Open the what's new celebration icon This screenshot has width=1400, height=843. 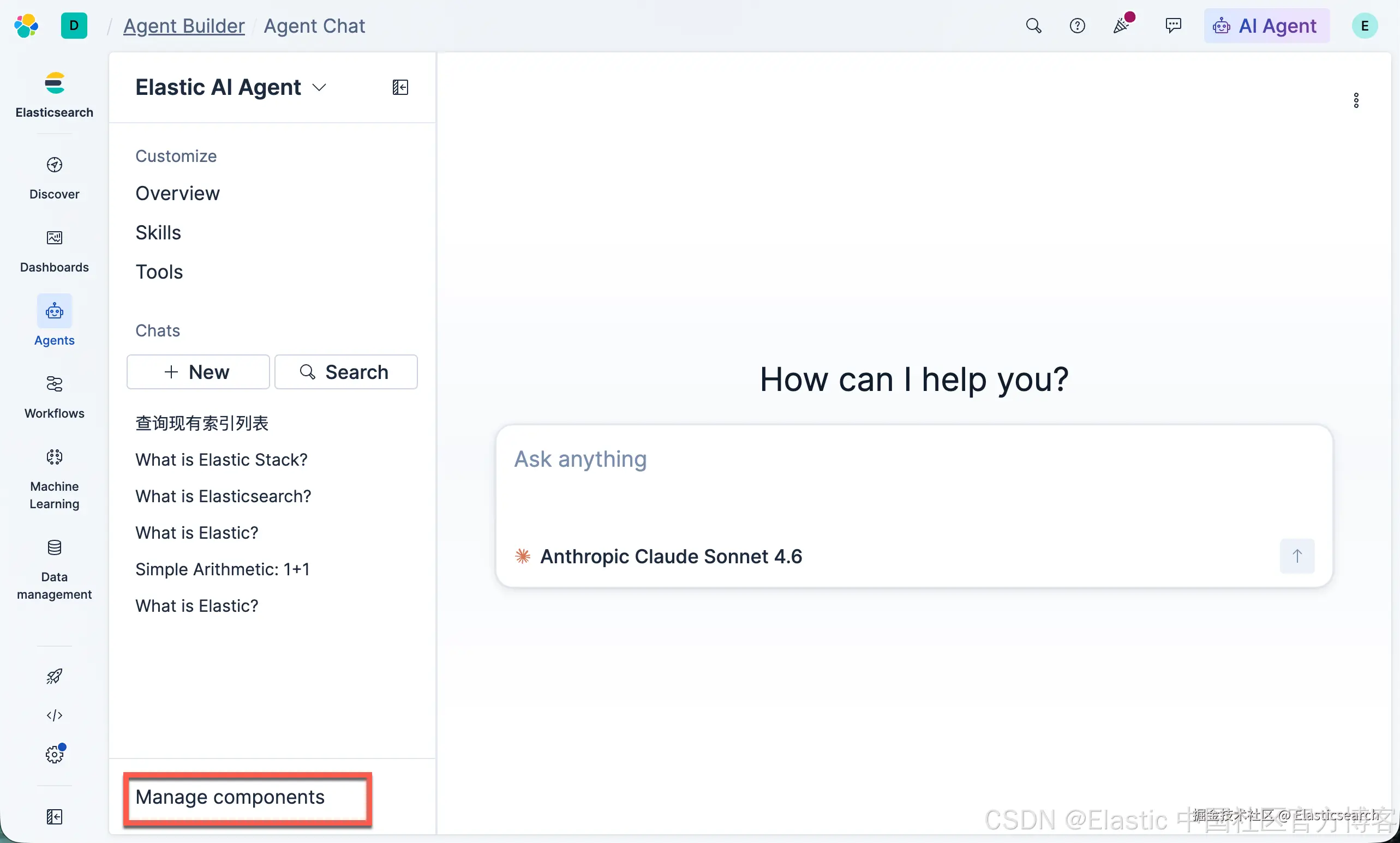[x=1122, y=25]
